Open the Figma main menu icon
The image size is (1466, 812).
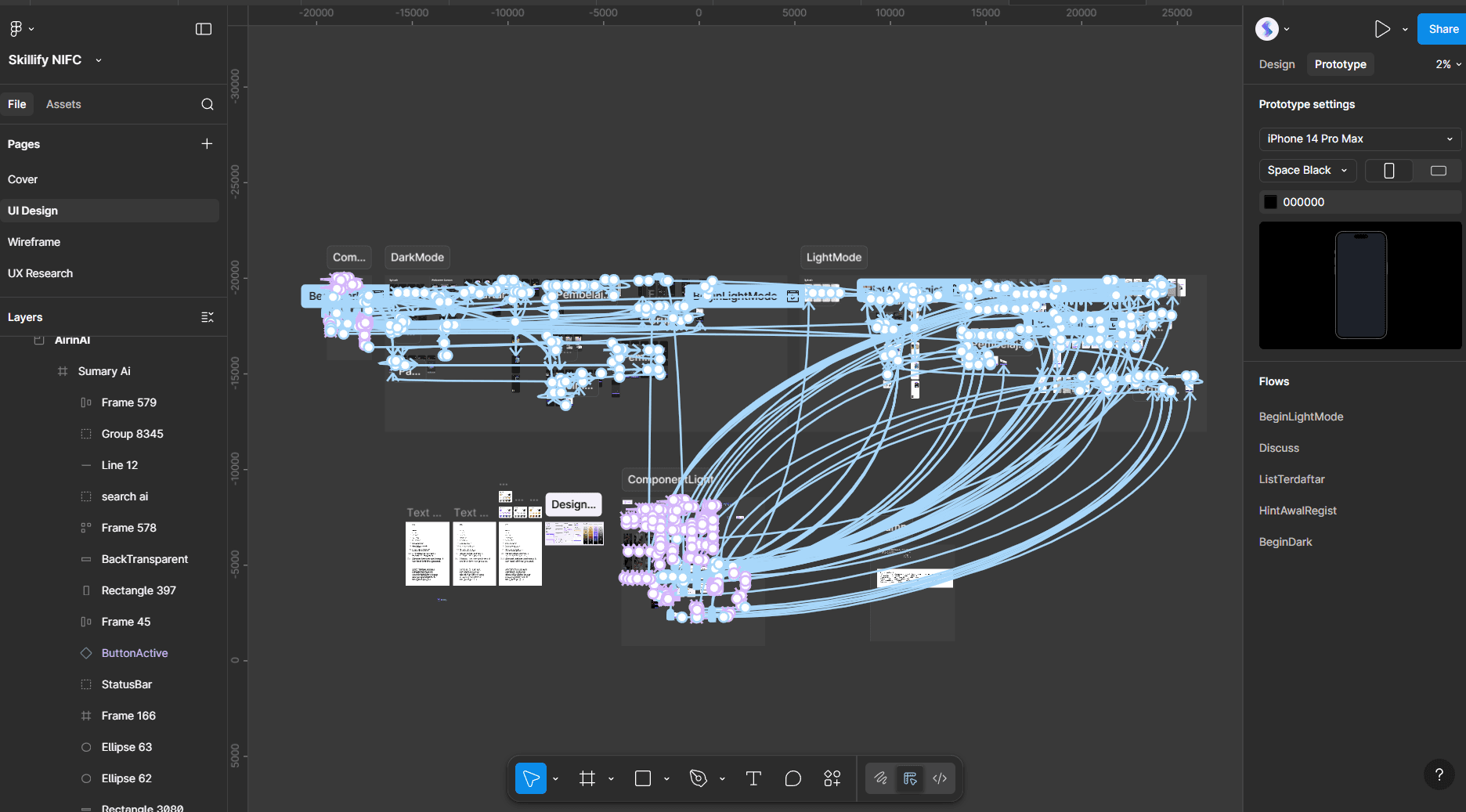[x=16, y=29]
